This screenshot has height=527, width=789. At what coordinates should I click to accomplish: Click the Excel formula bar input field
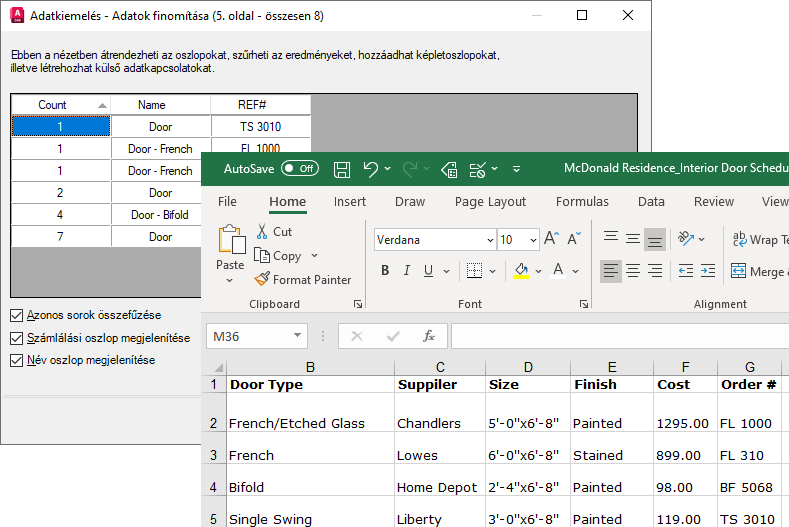[x=620, y=336]
